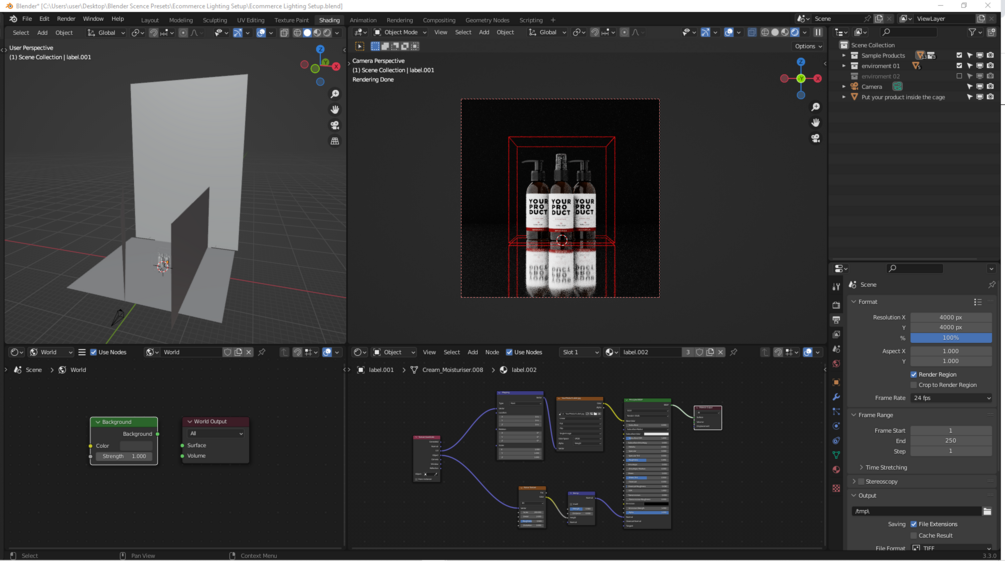This screenshot has height=561, width=1005.
Task: Toggle camera view in left viewport
Action: click(x=335, y=126)
